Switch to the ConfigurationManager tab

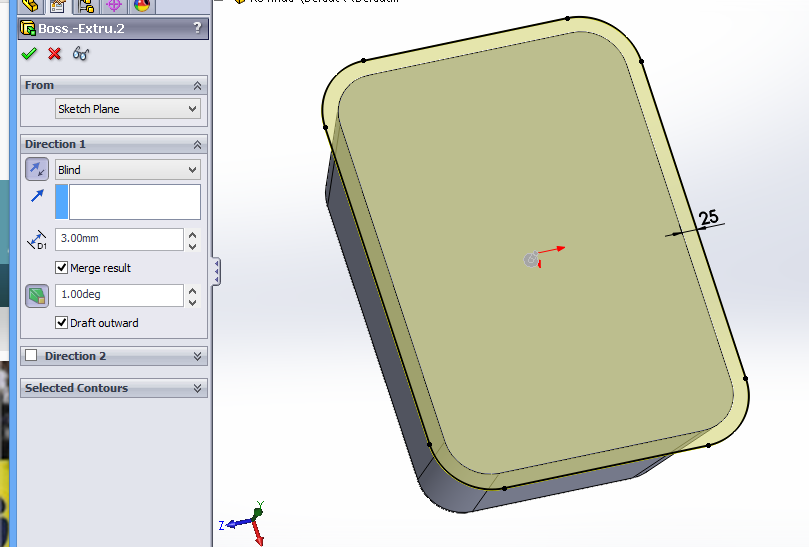tap(86, 6)
